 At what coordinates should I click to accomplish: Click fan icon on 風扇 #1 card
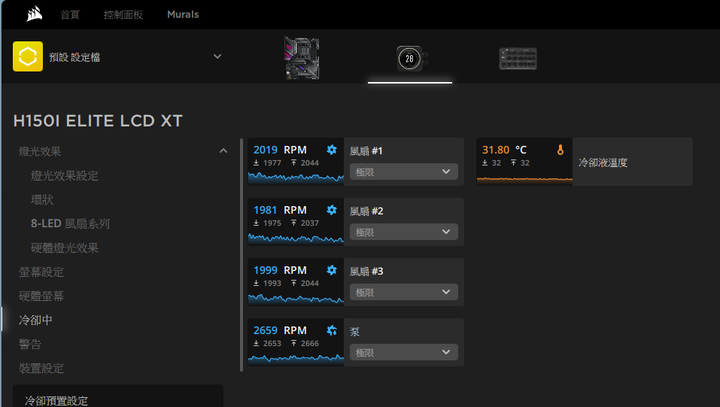pos(332,150)
